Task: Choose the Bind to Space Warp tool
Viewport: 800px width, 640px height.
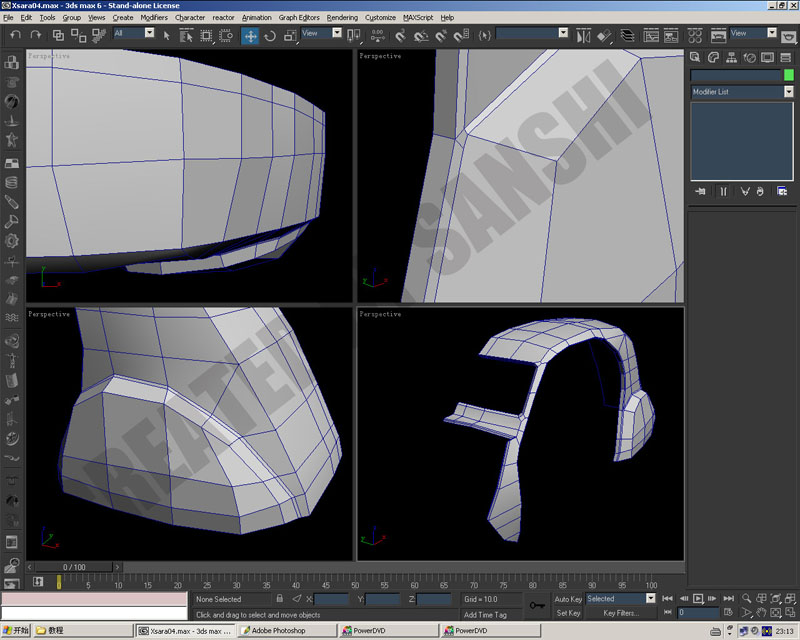Action: pyautogui.click(x=98, y=35)
